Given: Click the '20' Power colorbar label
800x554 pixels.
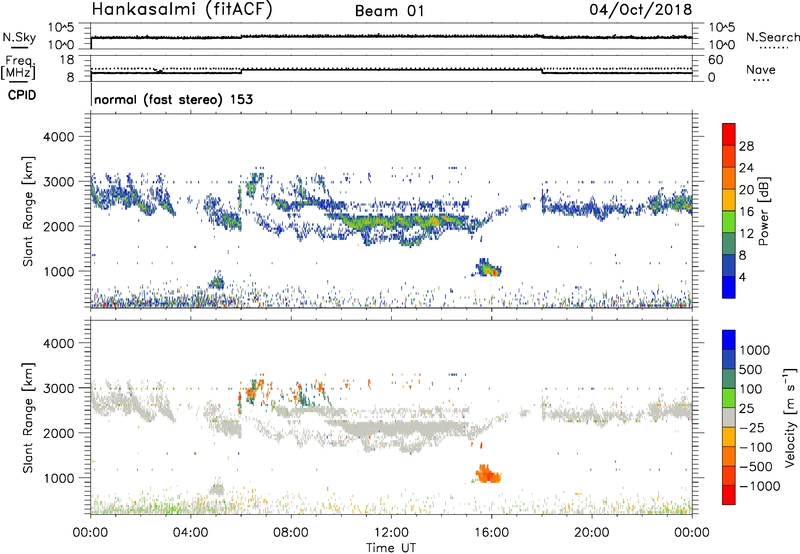Looking at the screenshot, I should point(746,190).
